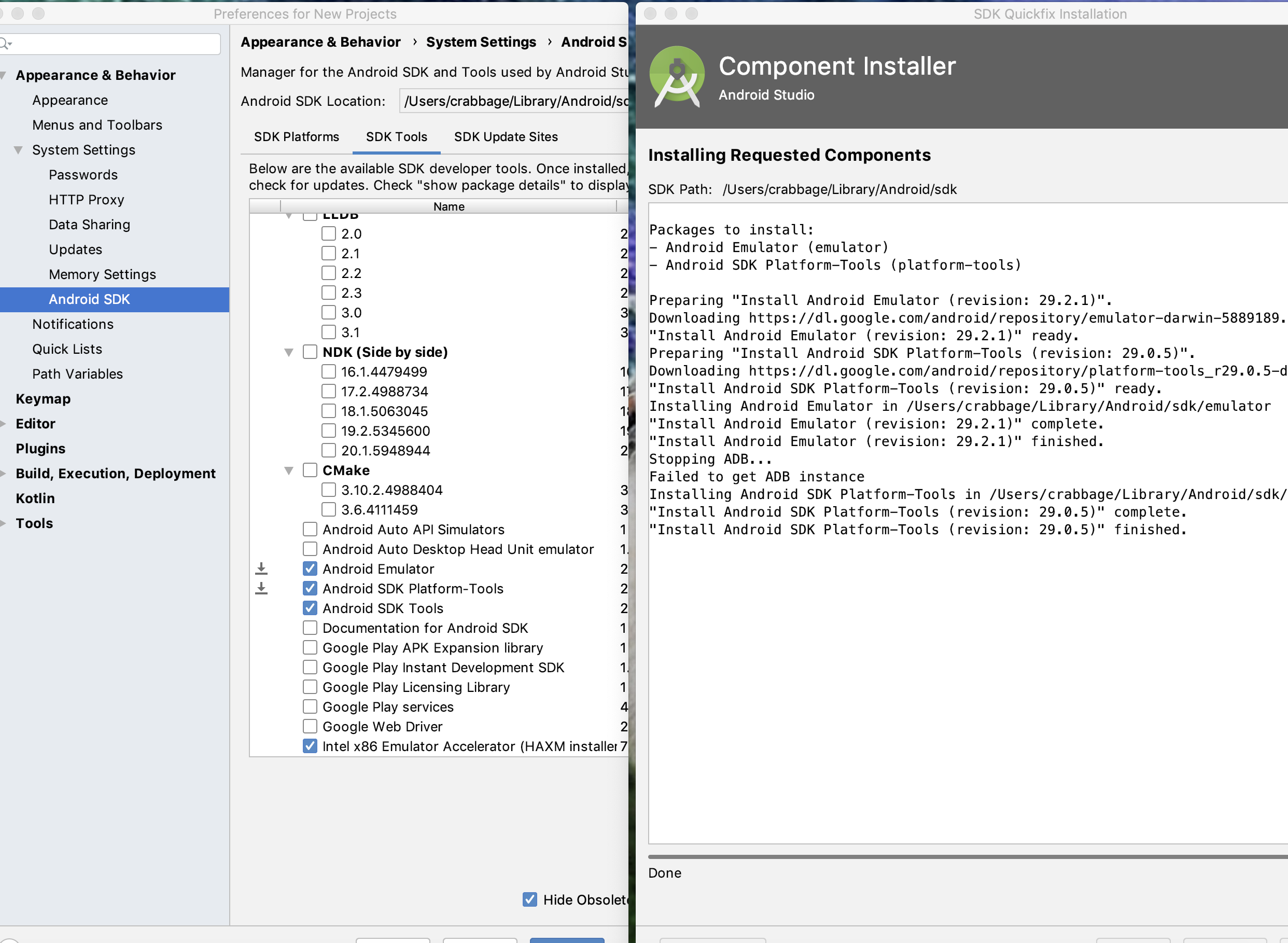Open the Notifications settings page

pyautogui.click(x=73, y=324)
